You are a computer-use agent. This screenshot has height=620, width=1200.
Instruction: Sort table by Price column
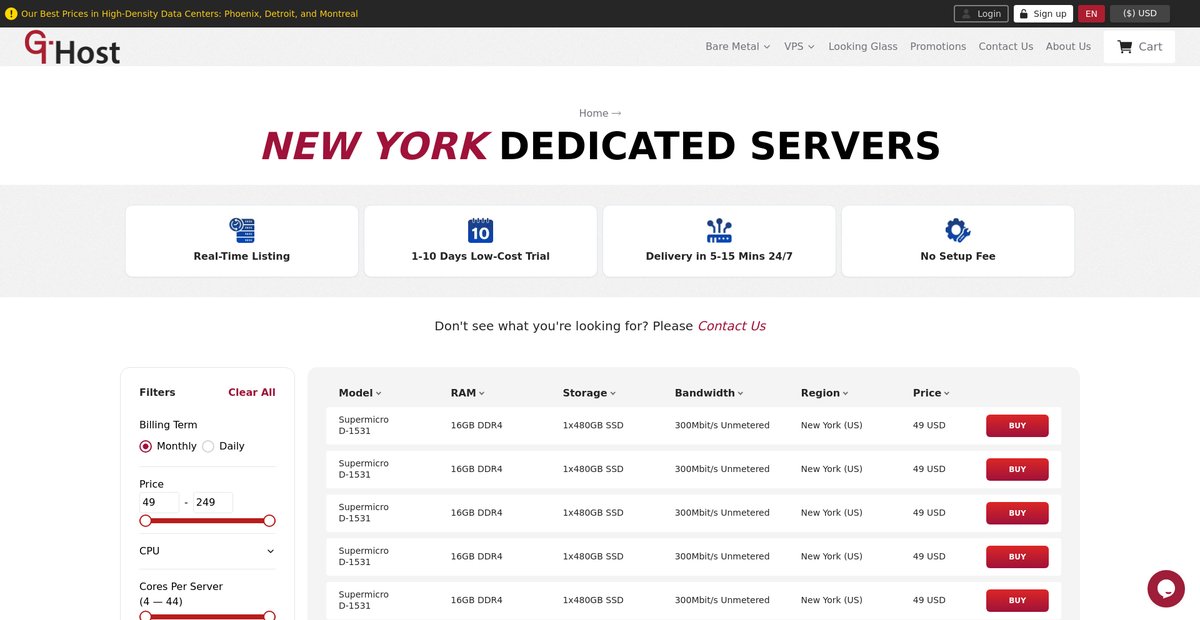tap(931, 393)
